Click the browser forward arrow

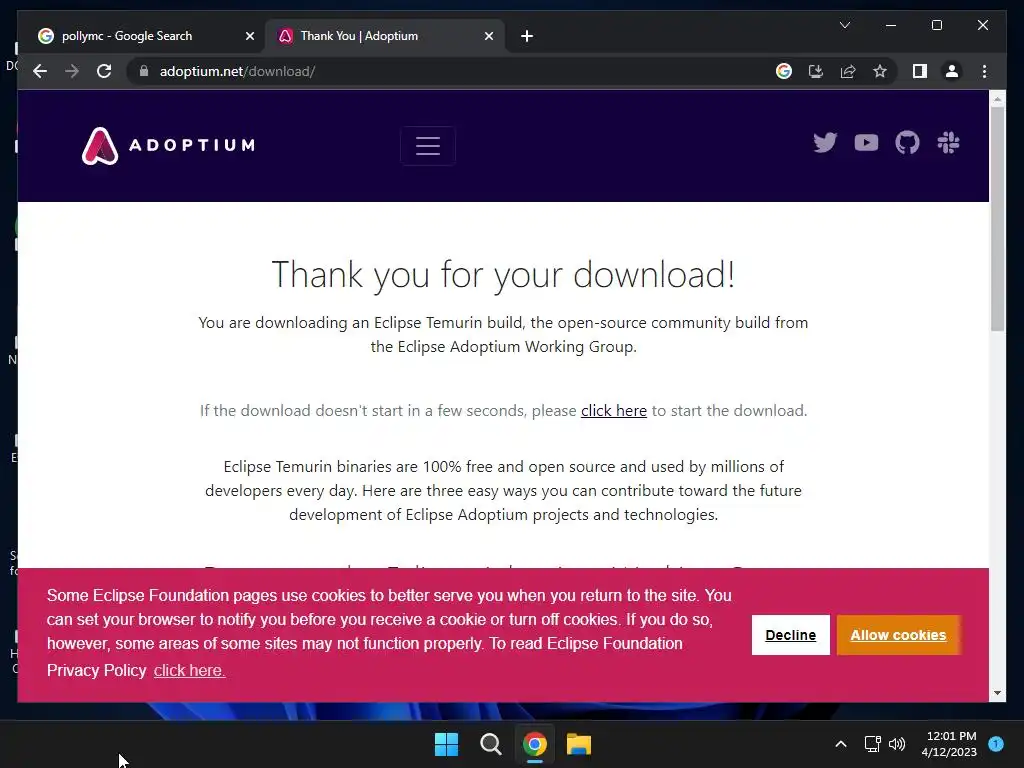pyautogui.click(x=72, y=71)
